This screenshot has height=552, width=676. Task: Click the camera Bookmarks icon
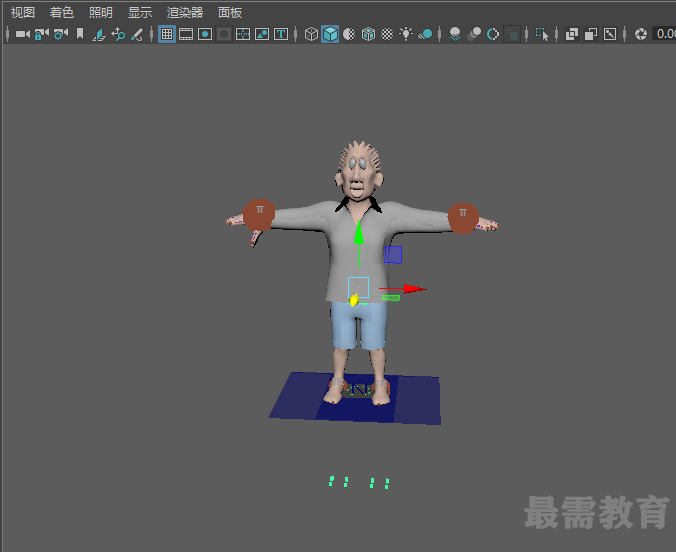[80, 34]
